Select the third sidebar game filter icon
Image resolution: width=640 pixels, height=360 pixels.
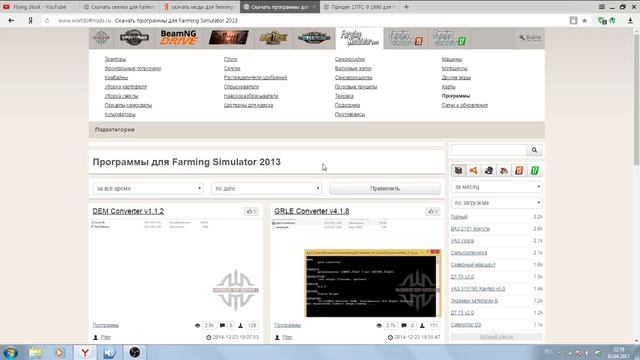pos(489,171)
